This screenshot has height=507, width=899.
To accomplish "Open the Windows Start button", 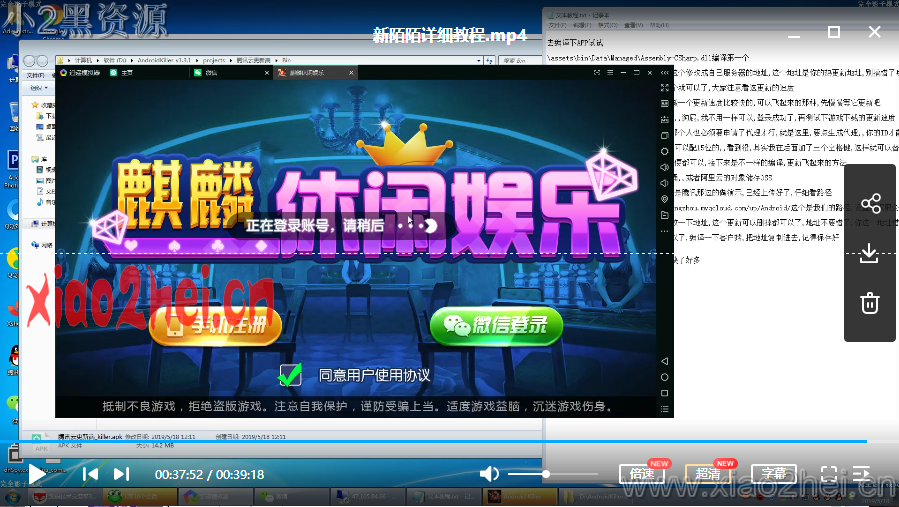I will (x=11, y=496).
